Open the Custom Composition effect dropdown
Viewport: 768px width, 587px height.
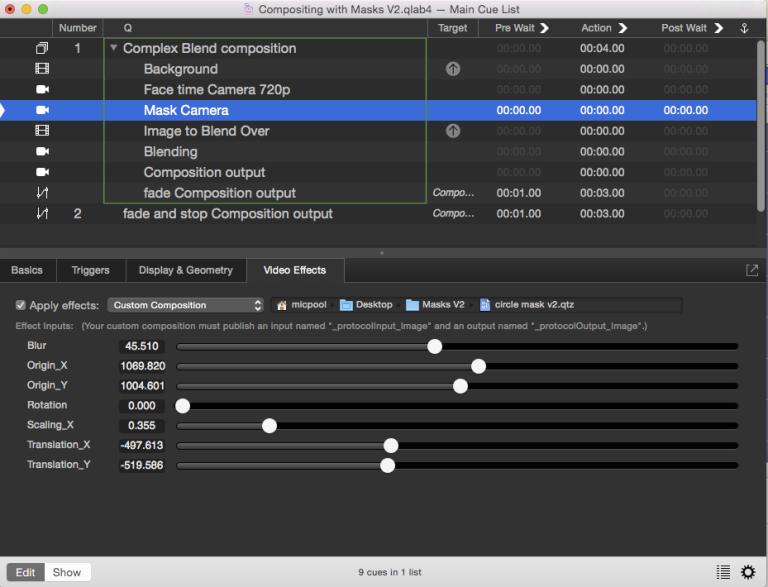pos(186,305)
